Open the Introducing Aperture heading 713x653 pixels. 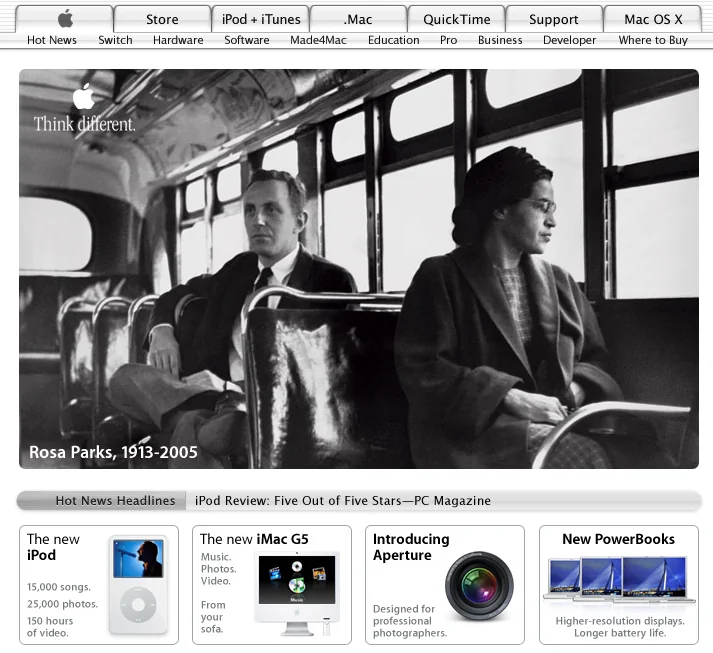click(411, 547)
